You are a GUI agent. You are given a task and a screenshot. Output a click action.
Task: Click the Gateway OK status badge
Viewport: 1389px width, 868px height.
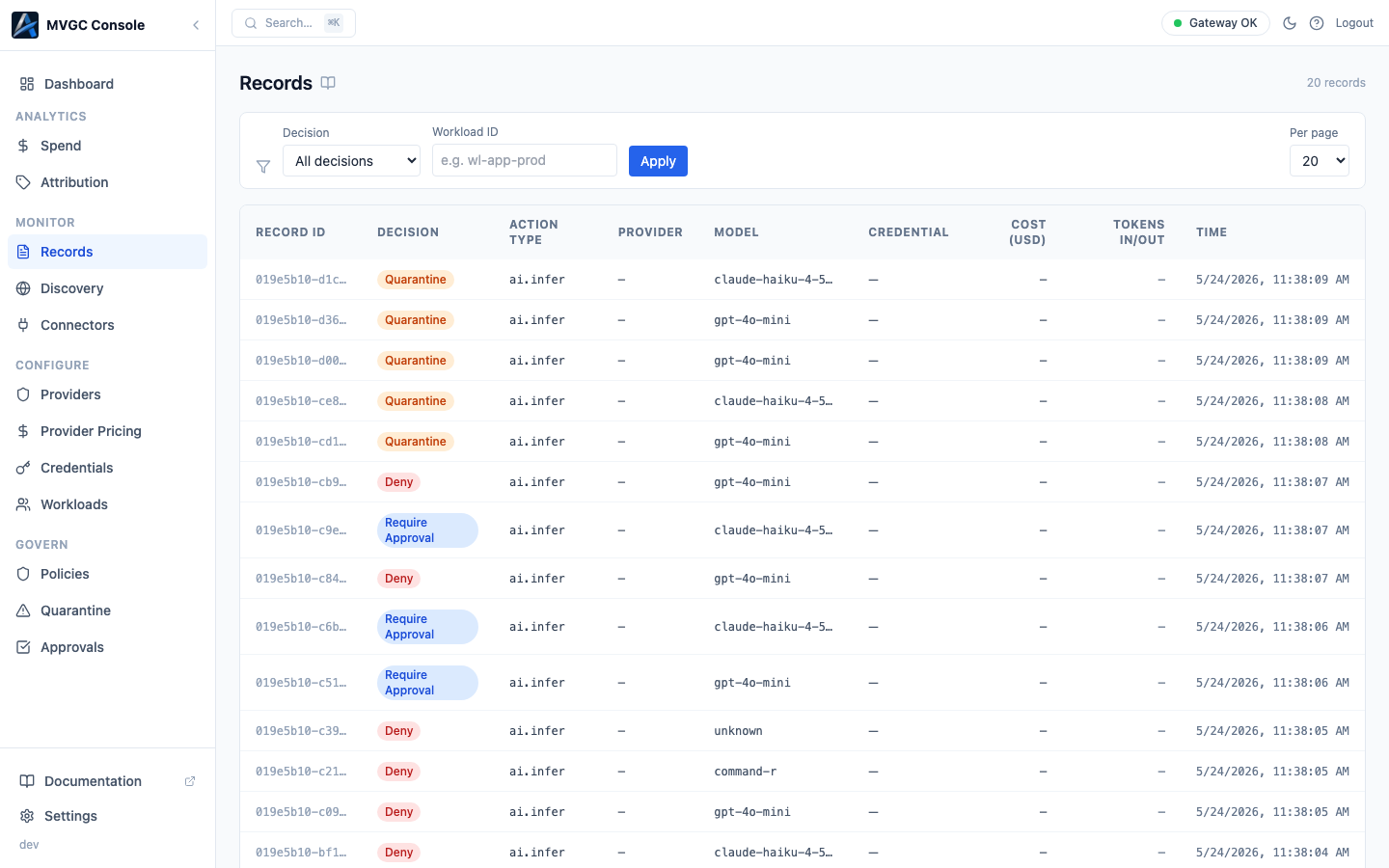point(1215,23)
